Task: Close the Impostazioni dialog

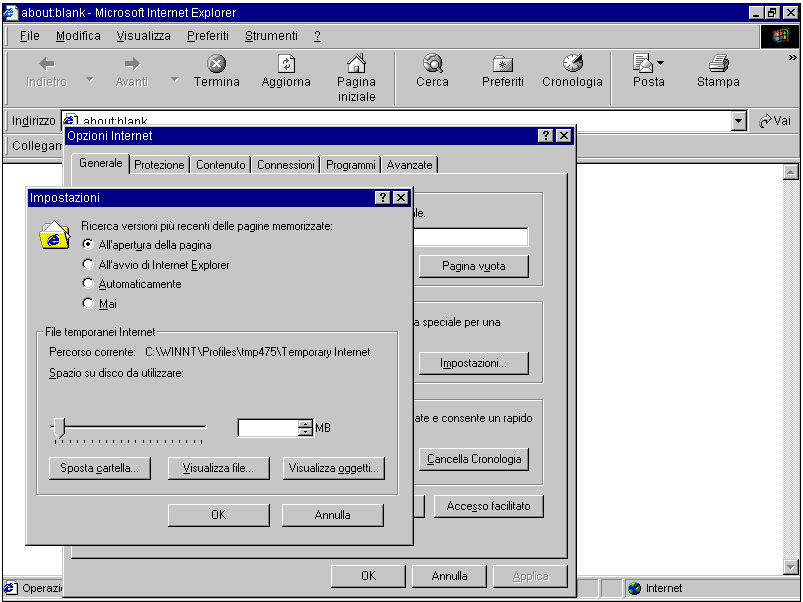Action: tap(401, 198)
